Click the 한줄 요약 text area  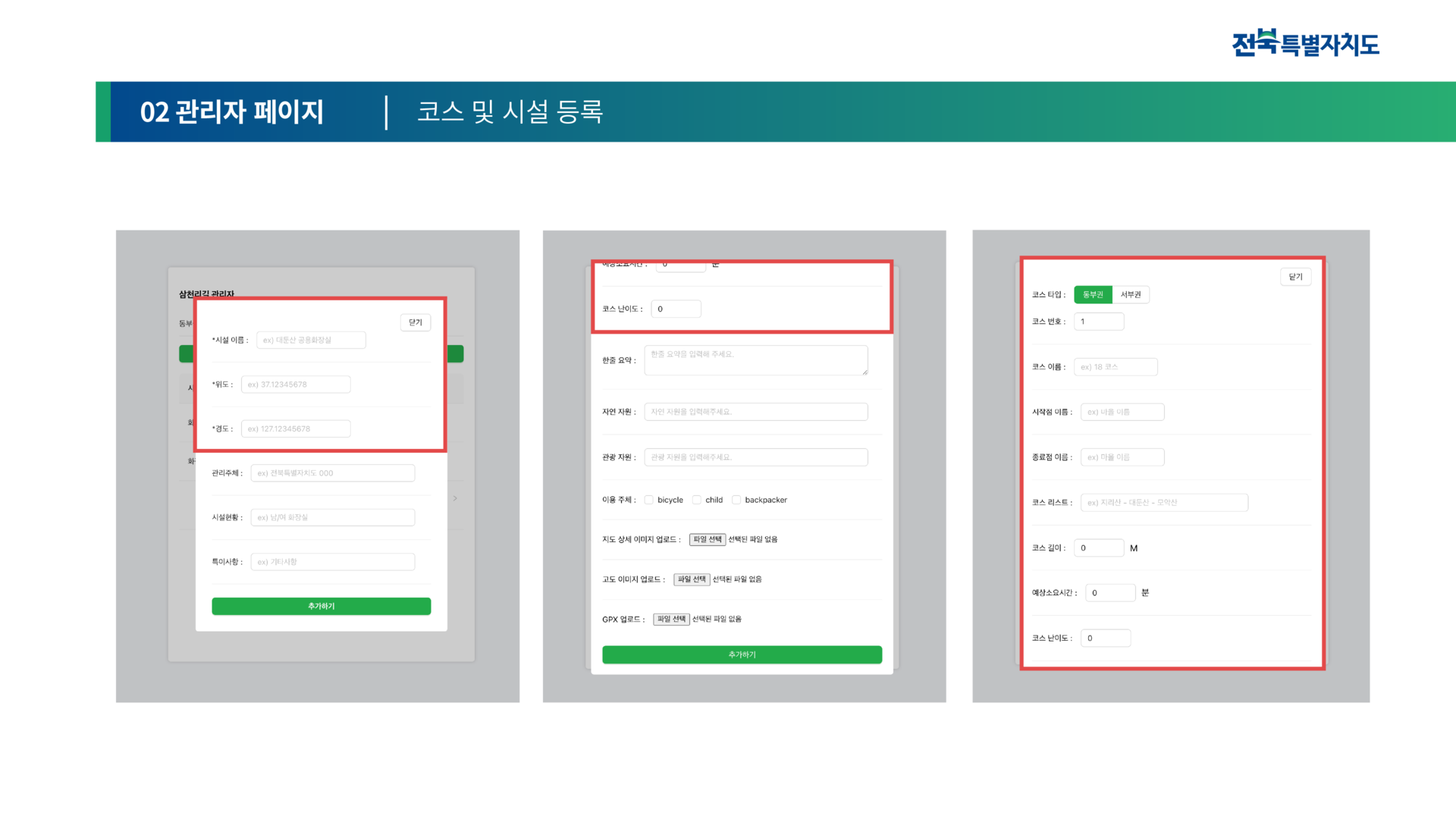point(755,360)
